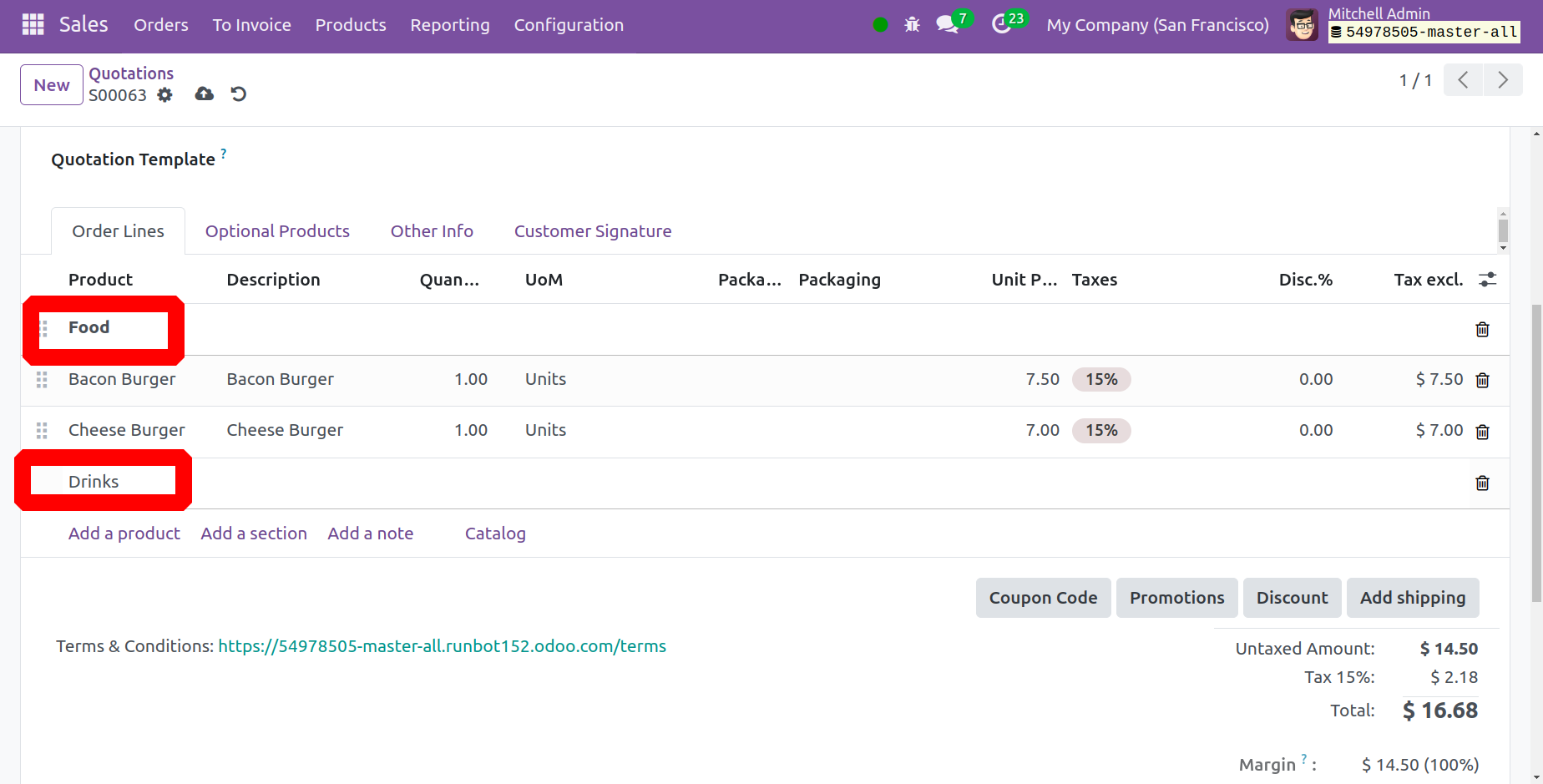Click the Add shipping button
Screen dimensions: 1543x784
point(1412,598)
